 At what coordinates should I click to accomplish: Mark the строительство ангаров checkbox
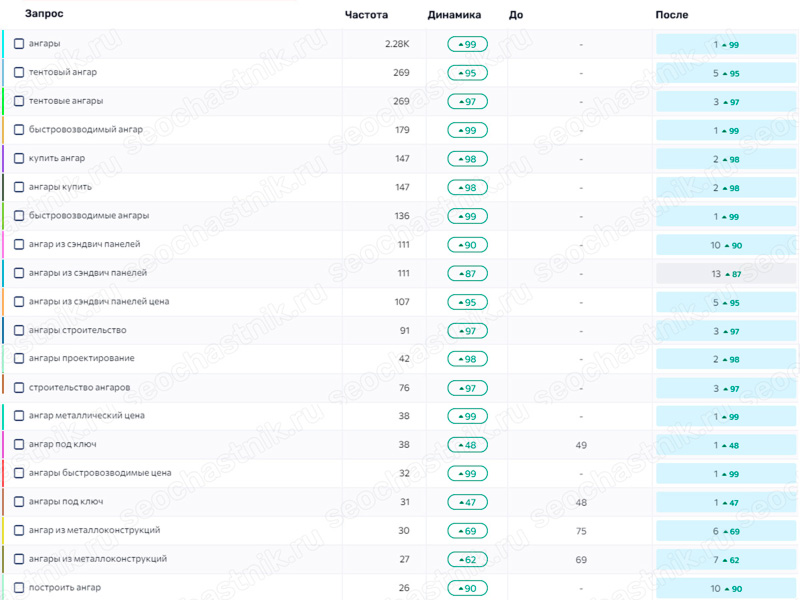[x=19, y=388]
